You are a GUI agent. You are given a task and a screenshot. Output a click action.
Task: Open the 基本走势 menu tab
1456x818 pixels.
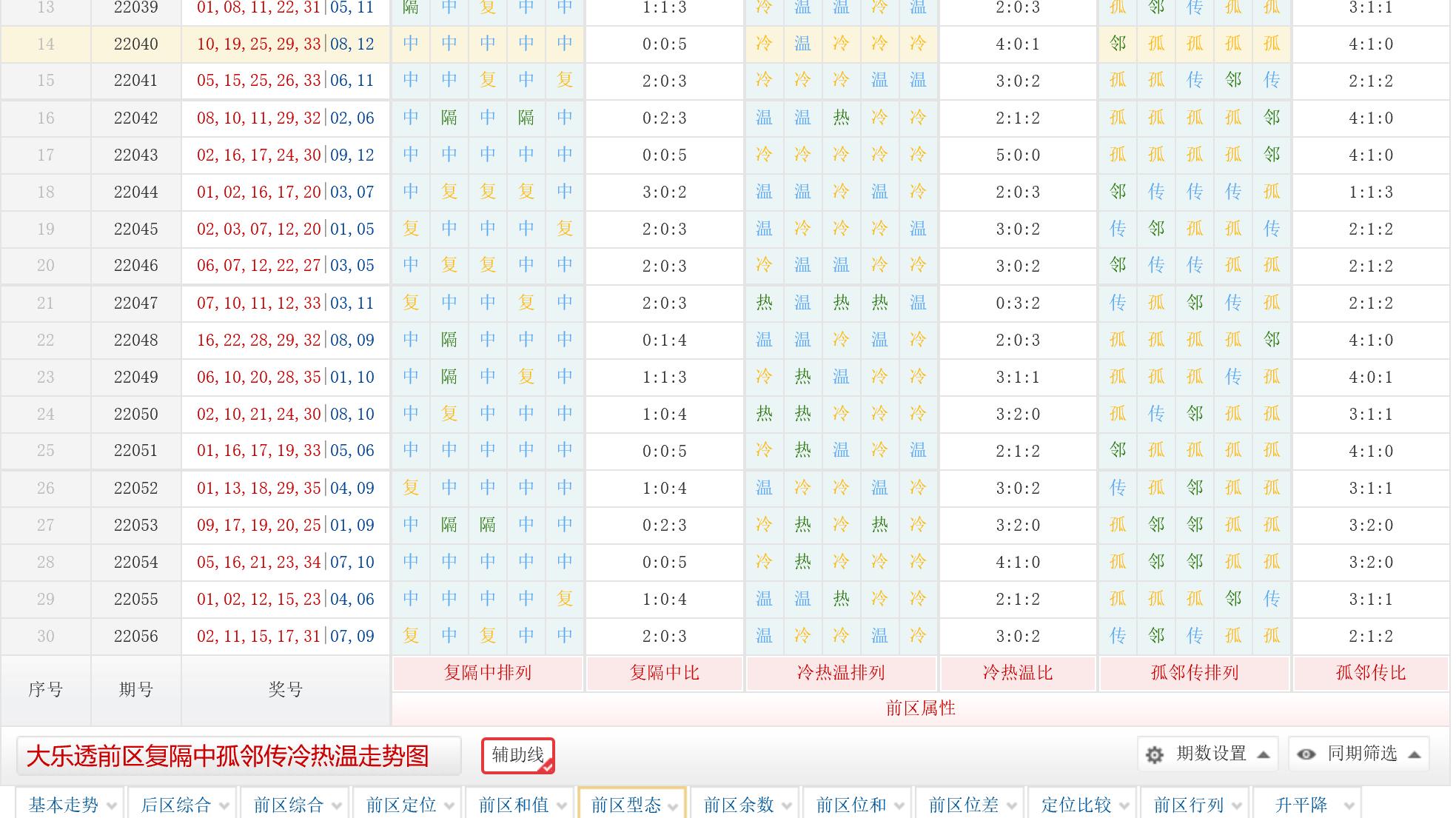coord(70,805)
